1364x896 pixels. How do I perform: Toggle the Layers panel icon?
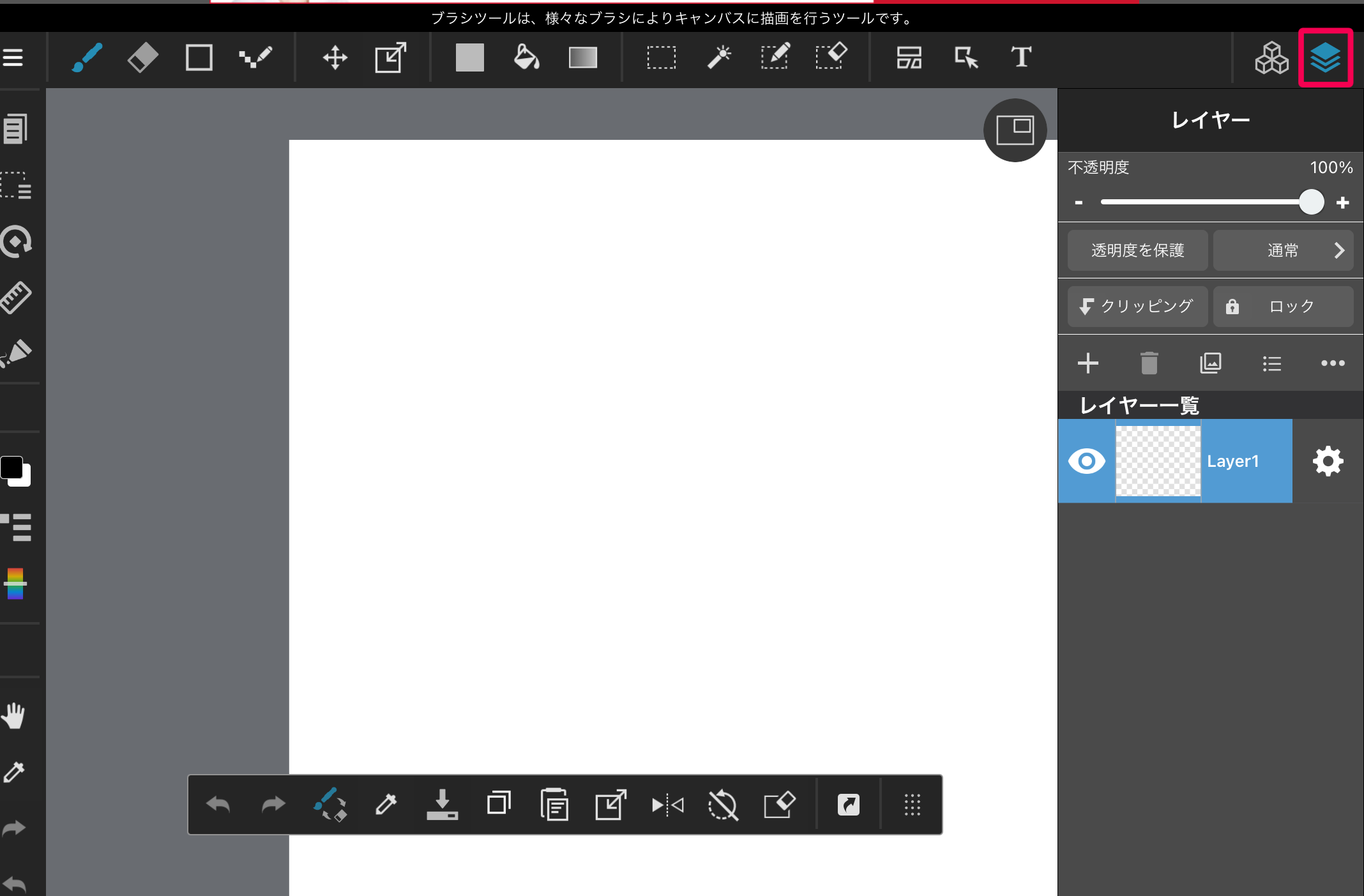coord(1326,57)
